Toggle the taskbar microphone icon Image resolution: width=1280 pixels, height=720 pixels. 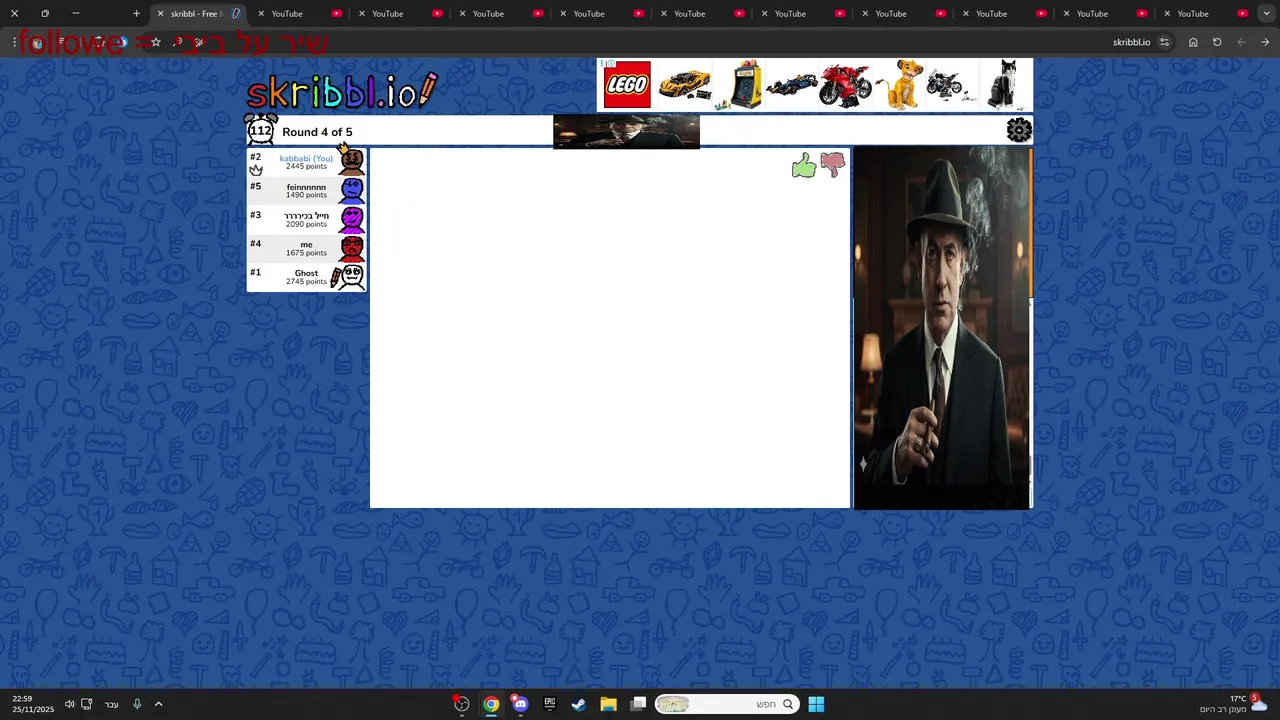[137, 704]
